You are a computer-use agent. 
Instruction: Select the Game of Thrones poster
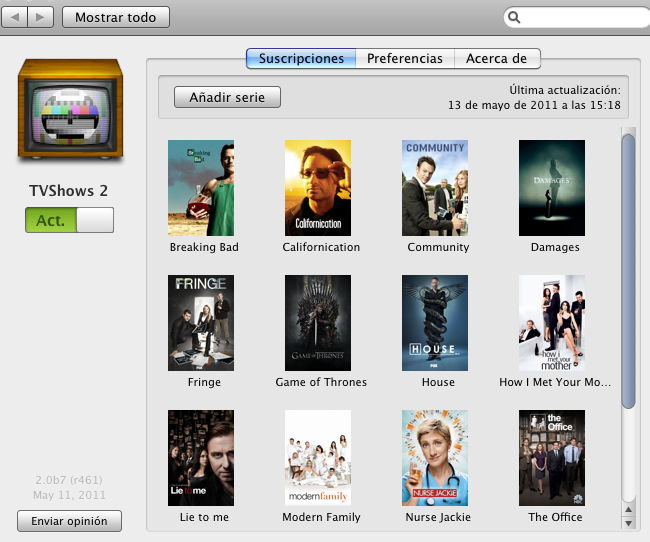pos(318,323)
